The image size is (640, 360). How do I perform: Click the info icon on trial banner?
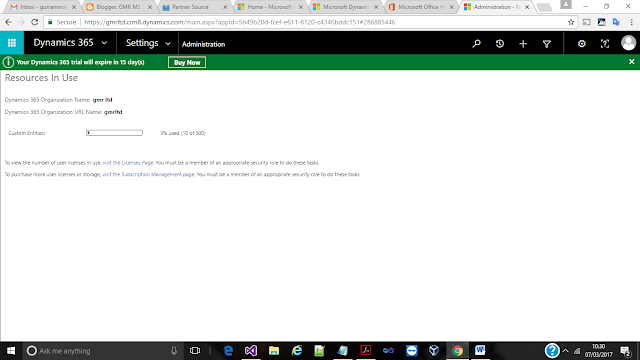coord(8,62)
